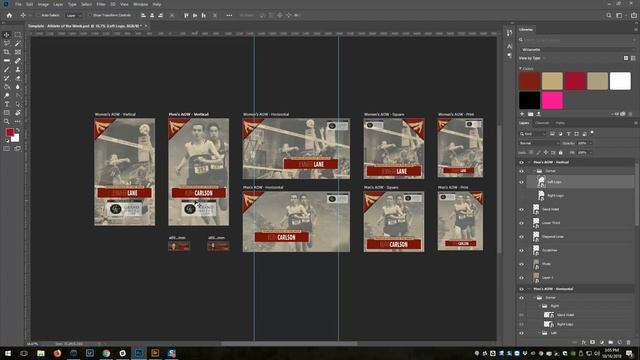
Task: Click the Align top edges icon
Action: tap(186, 16)
